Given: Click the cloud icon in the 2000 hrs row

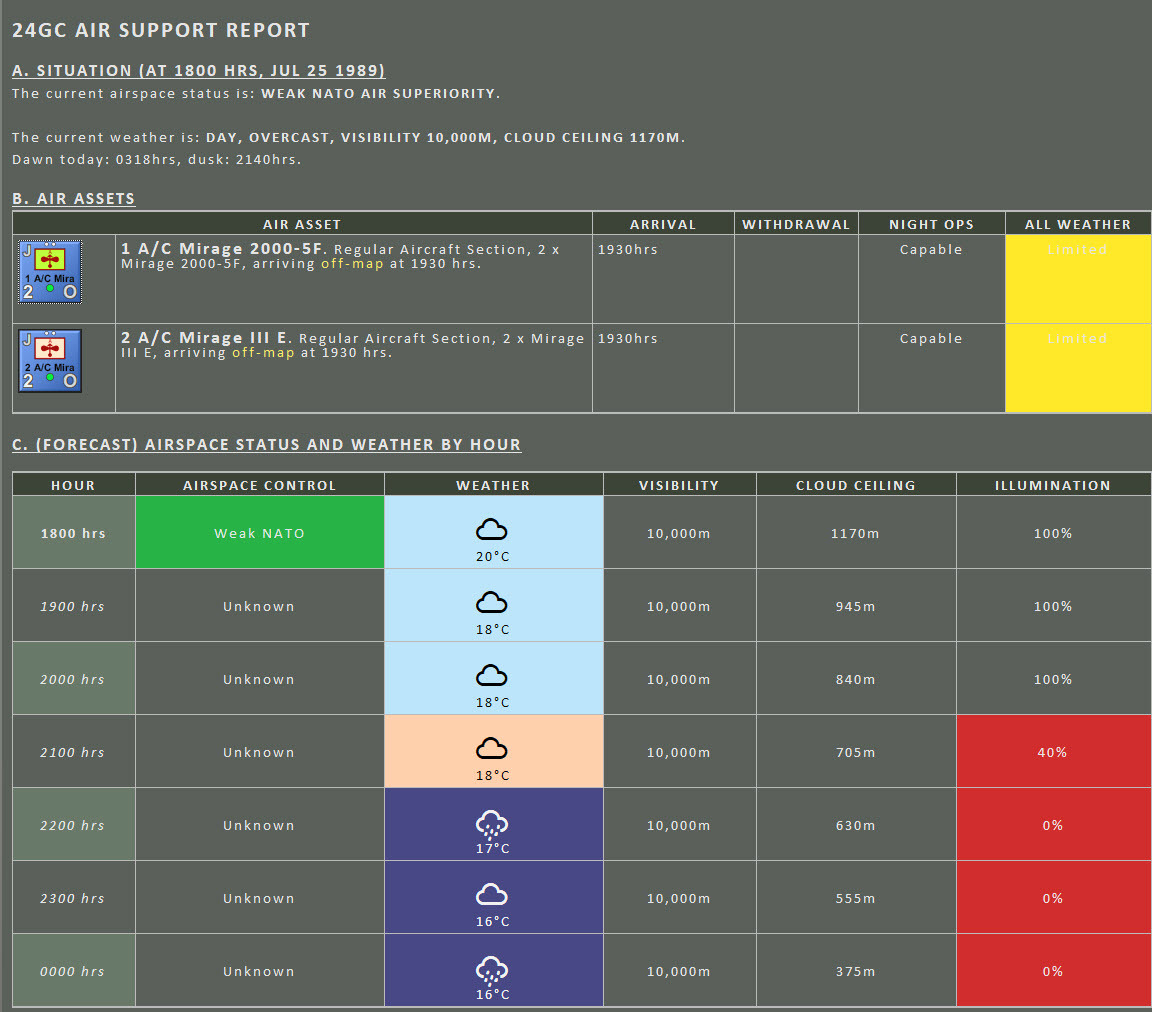Looking at the screenshot, I should coord(492,675).
